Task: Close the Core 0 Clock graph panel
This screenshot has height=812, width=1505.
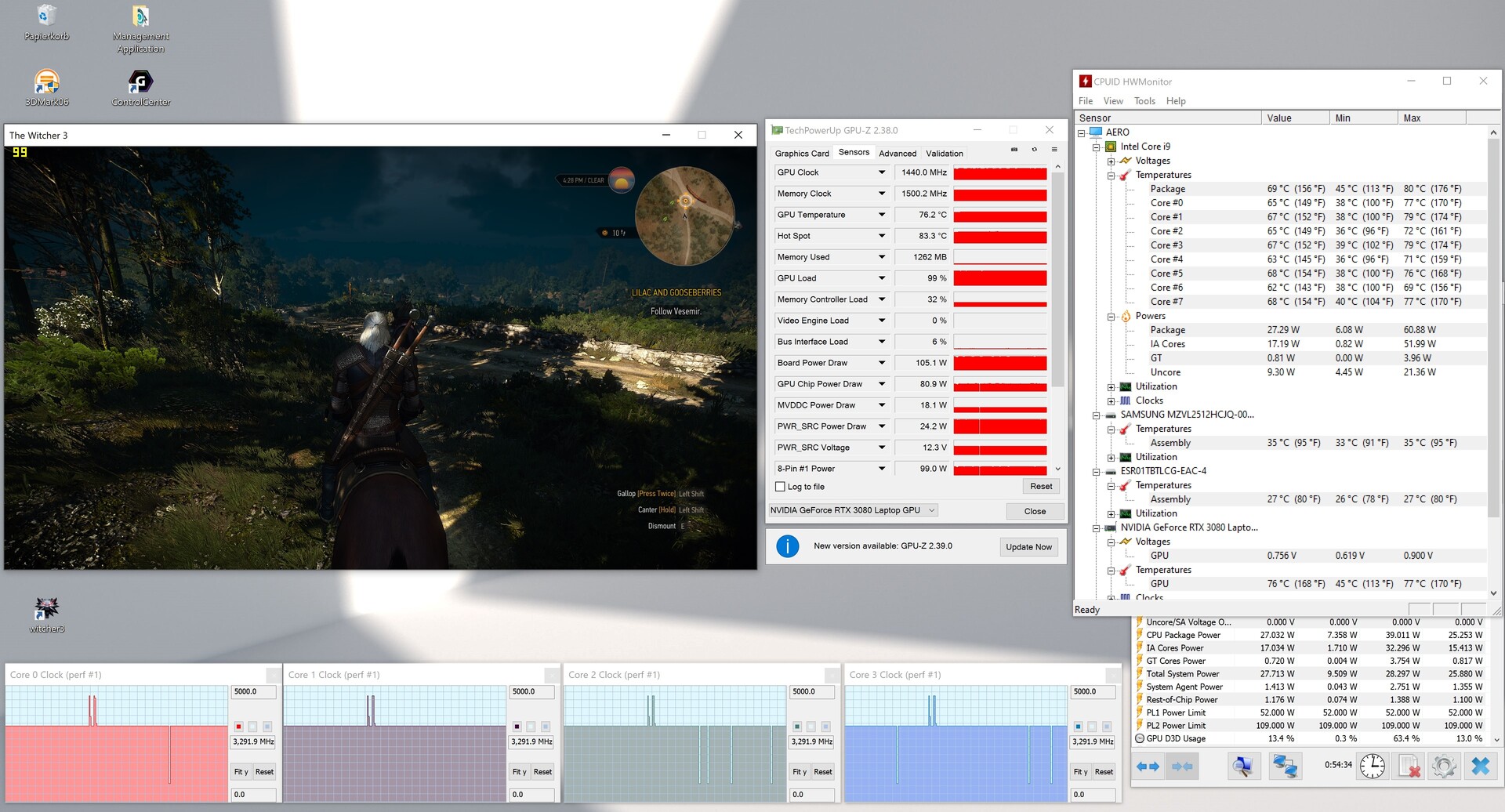Action: click(273, 675)
